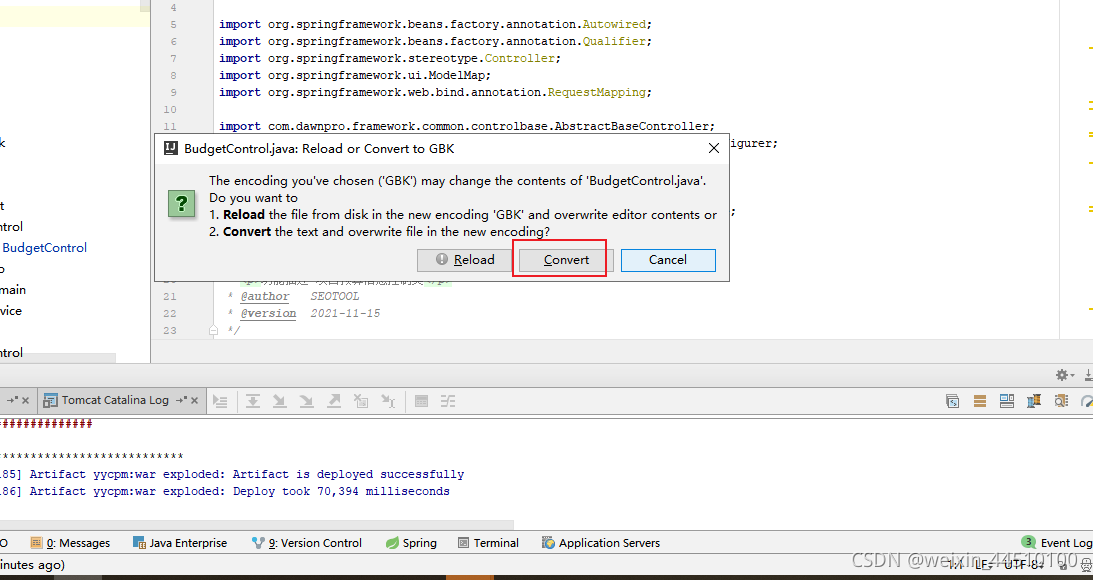
Task: Open the Version Control tool window
Action: point(307,542)
